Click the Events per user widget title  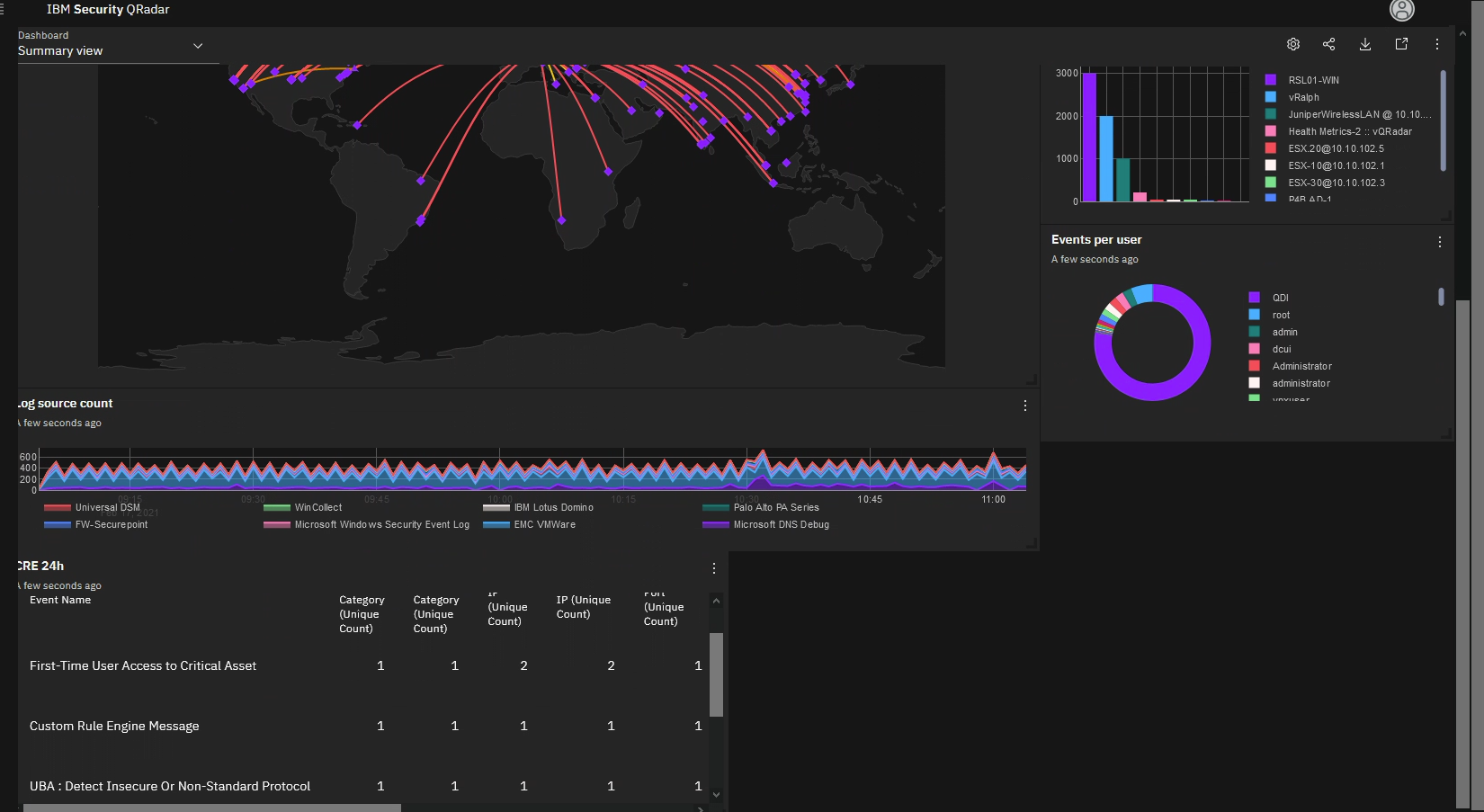point(1096,239)
